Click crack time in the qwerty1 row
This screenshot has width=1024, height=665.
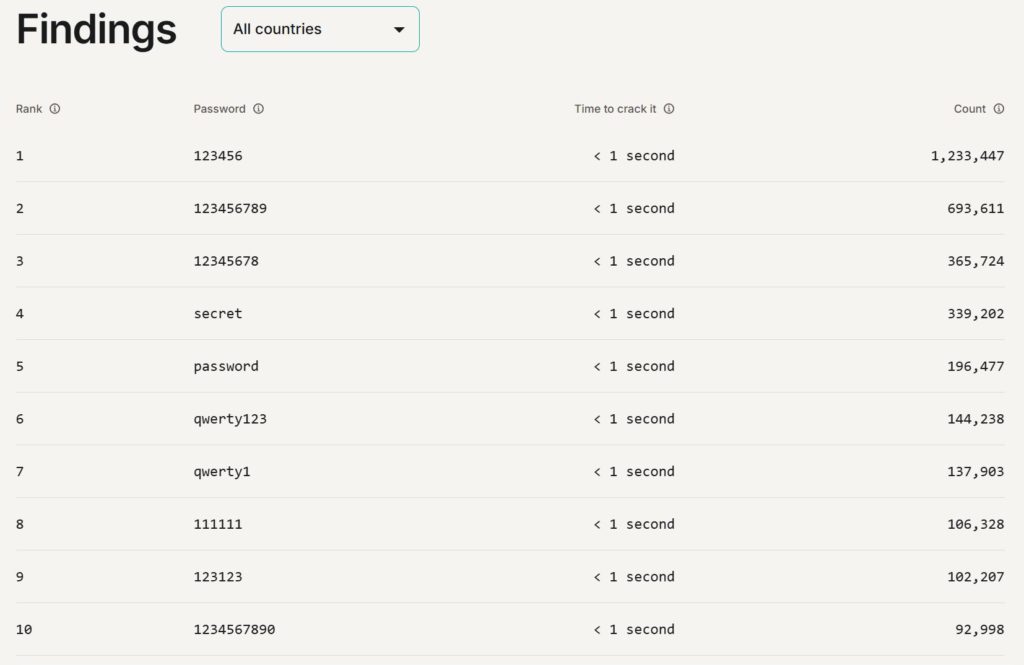coord(634,472)
